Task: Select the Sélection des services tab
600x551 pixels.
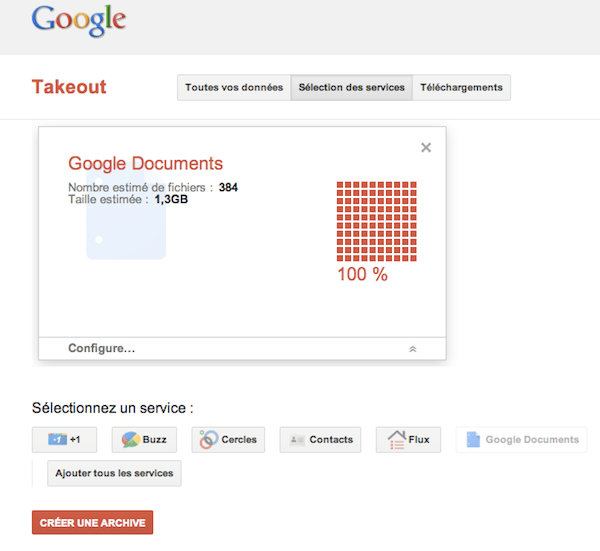Action: 351,88
